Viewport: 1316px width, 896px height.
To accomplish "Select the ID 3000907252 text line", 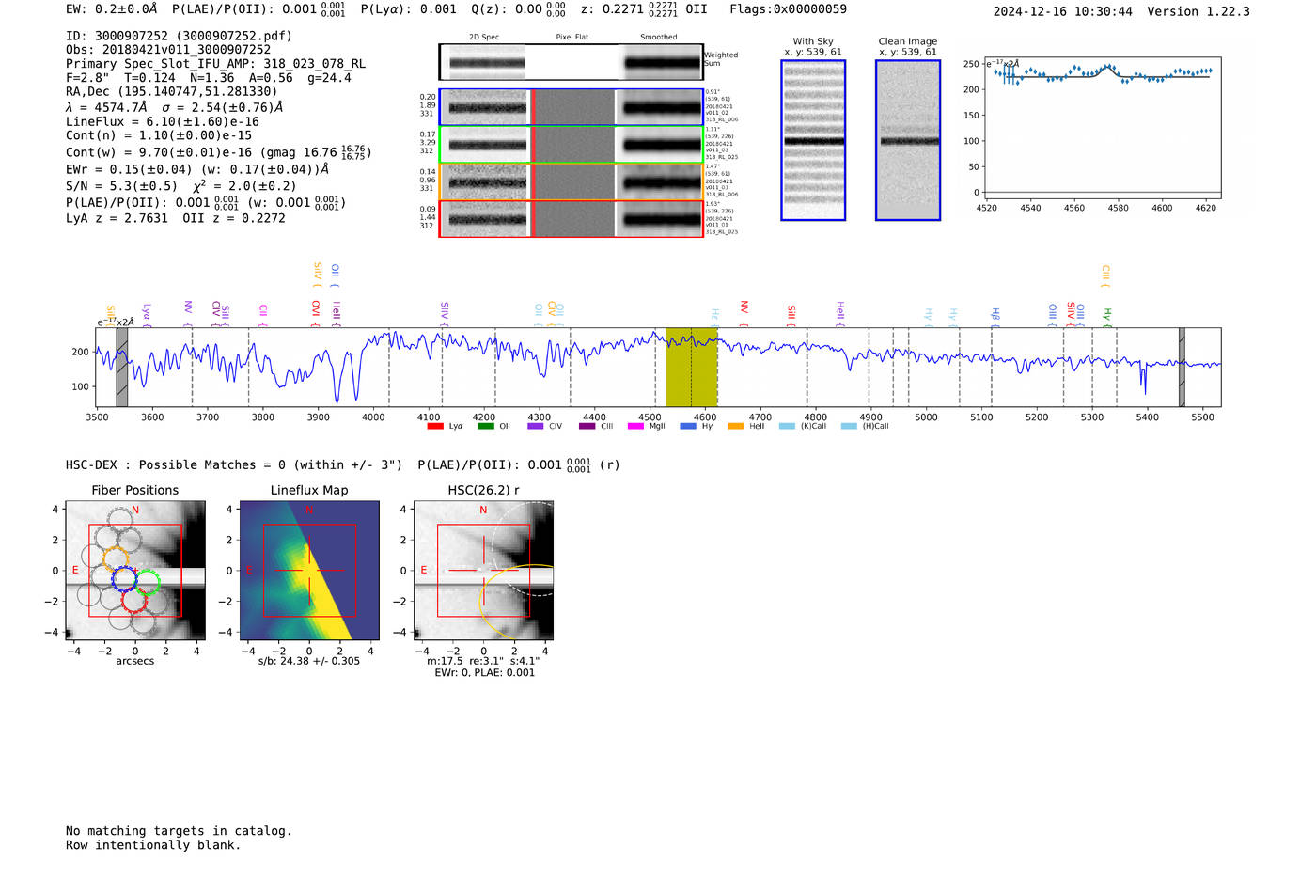I will click(179, 36).
